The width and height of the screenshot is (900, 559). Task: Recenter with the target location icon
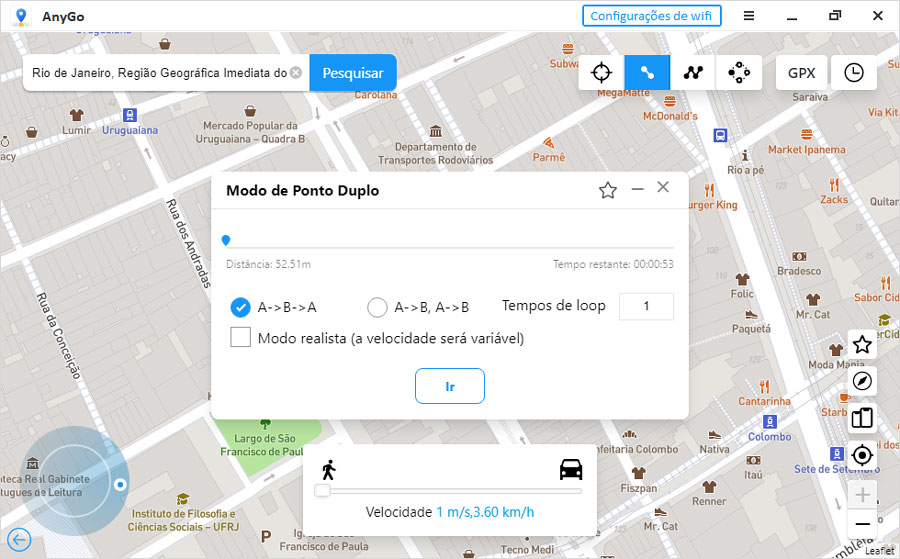point(862,455)
